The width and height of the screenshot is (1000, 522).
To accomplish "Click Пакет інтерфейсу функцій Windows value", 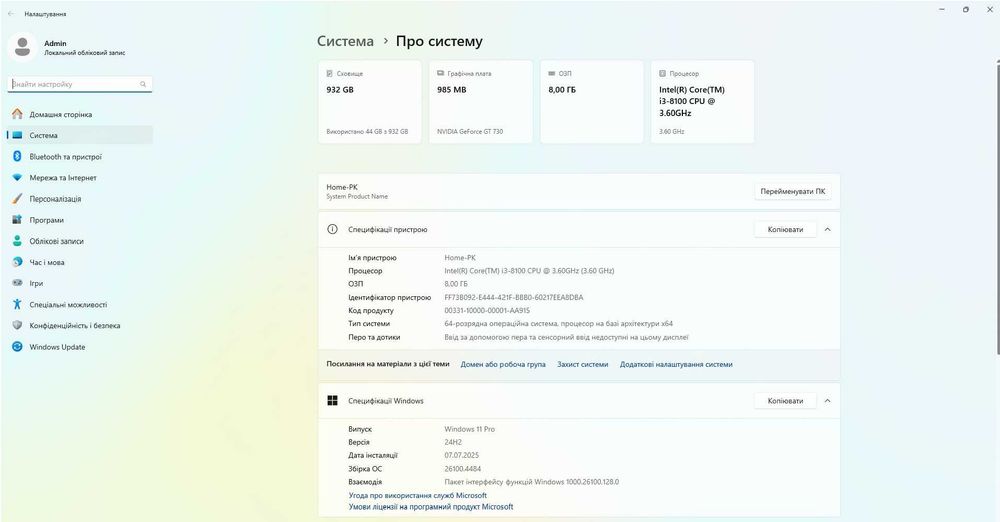I will click(532, 482).
